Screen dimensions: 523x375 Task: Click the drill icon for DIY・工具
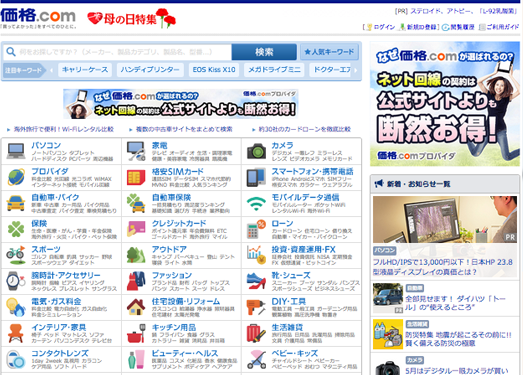click(256, 307)
